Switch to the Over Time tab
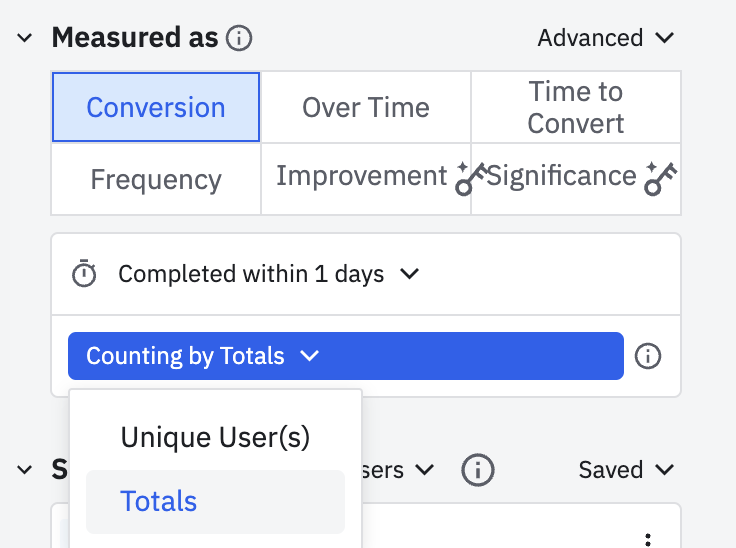Viewport: 736px width, 548px height. click(x=366, y=107)
